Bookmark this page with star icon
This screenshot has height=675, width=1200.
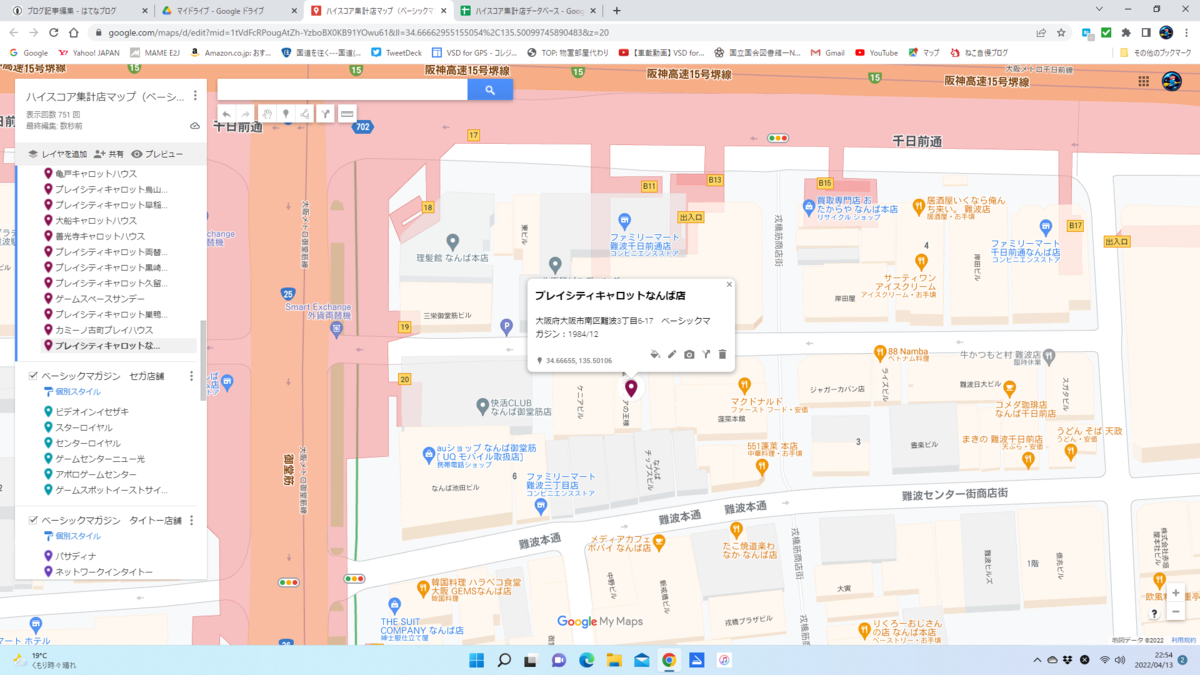(1062, 32)
